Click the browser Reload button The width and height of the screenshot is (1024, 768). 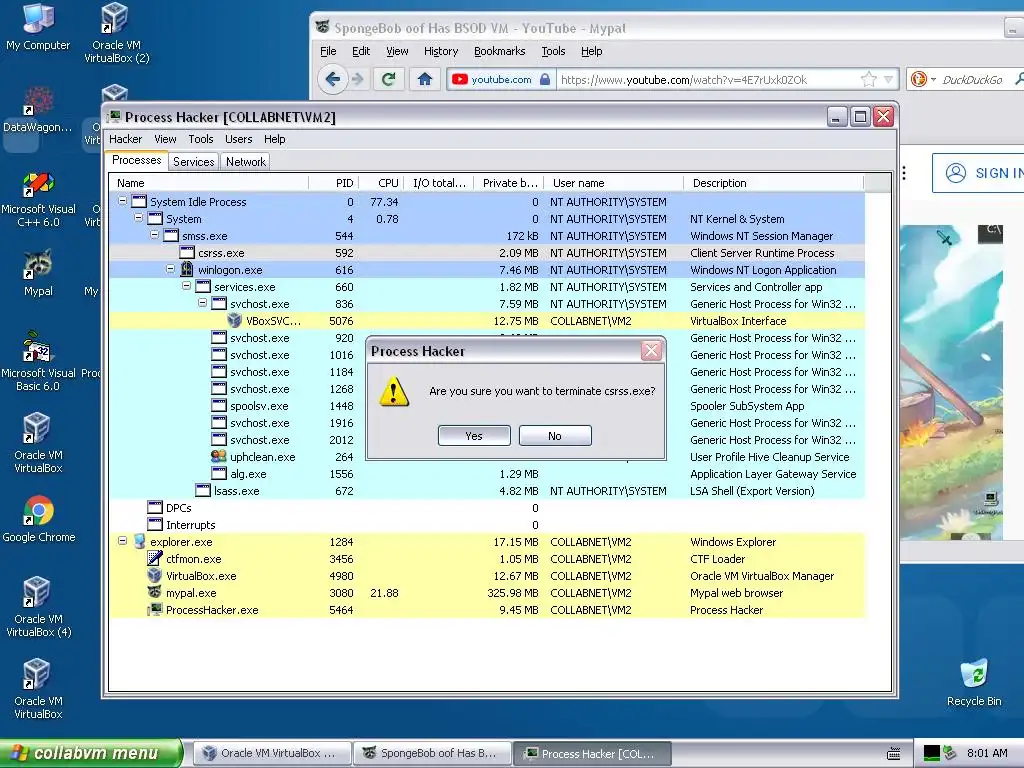point(389,80)
